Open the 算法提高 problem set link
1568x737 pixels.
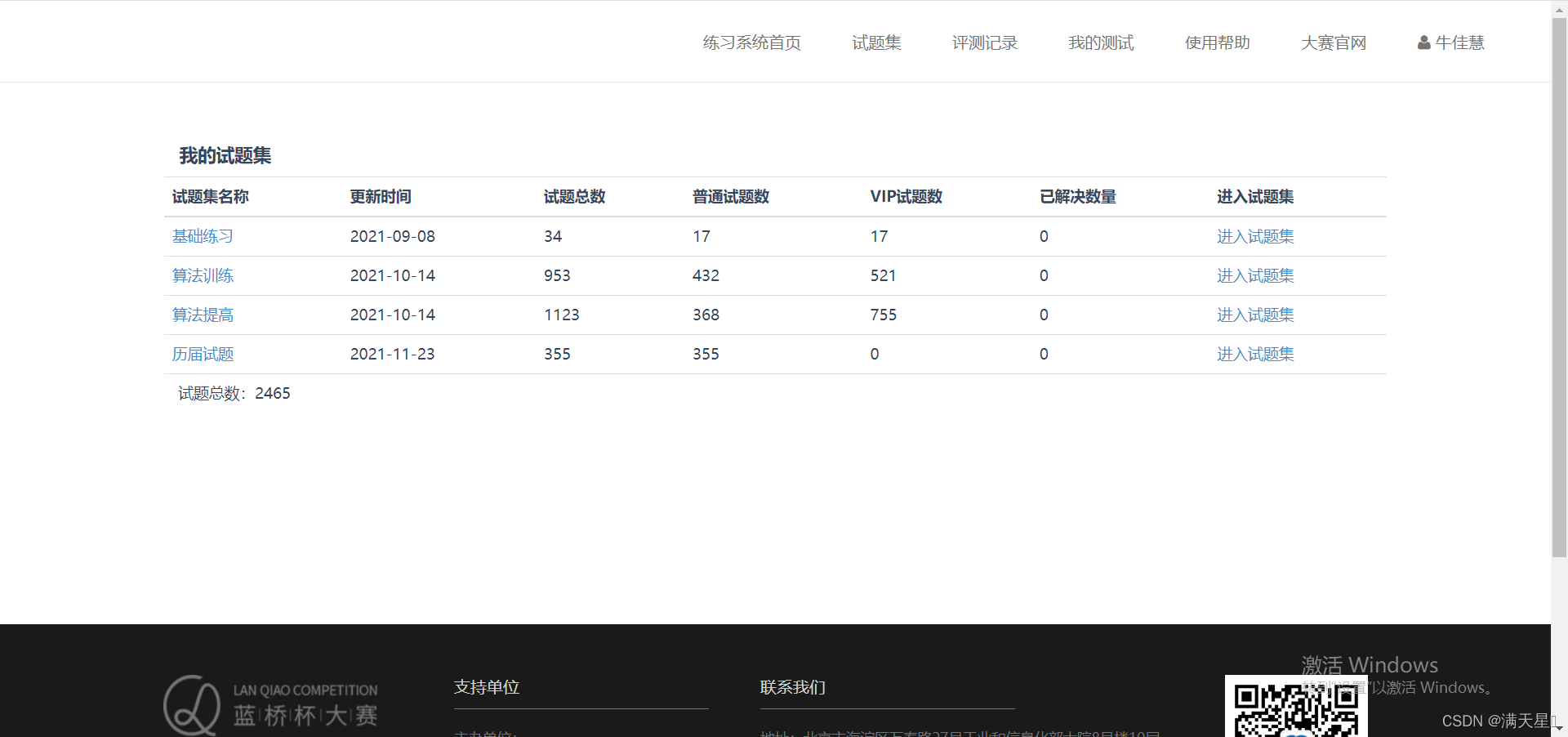pyautogui.click(x=203, y=315)
